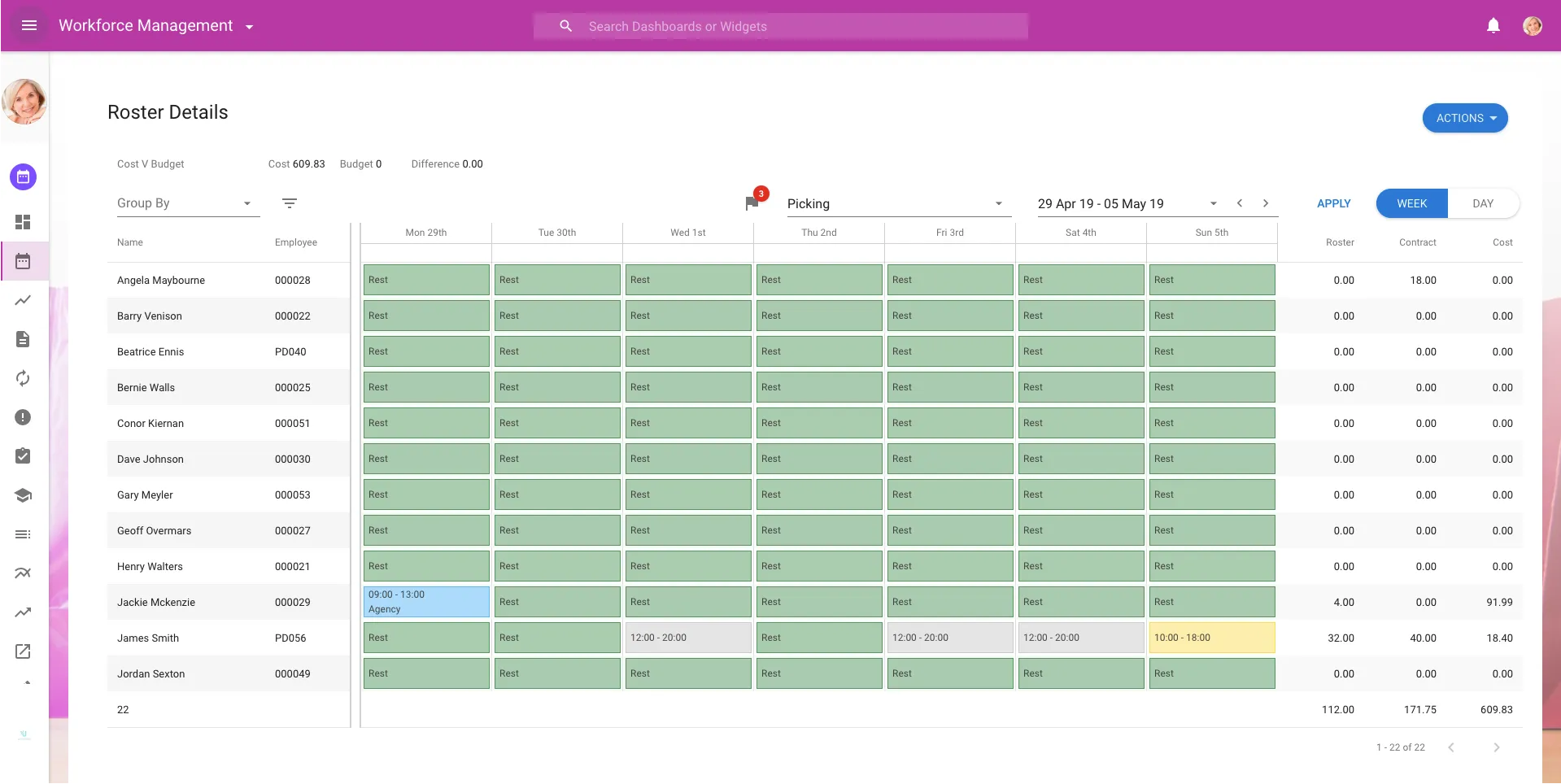Open the external link icon in the sidebar
The height and width of the screenshot is (784, 1561).
(23, 651)
